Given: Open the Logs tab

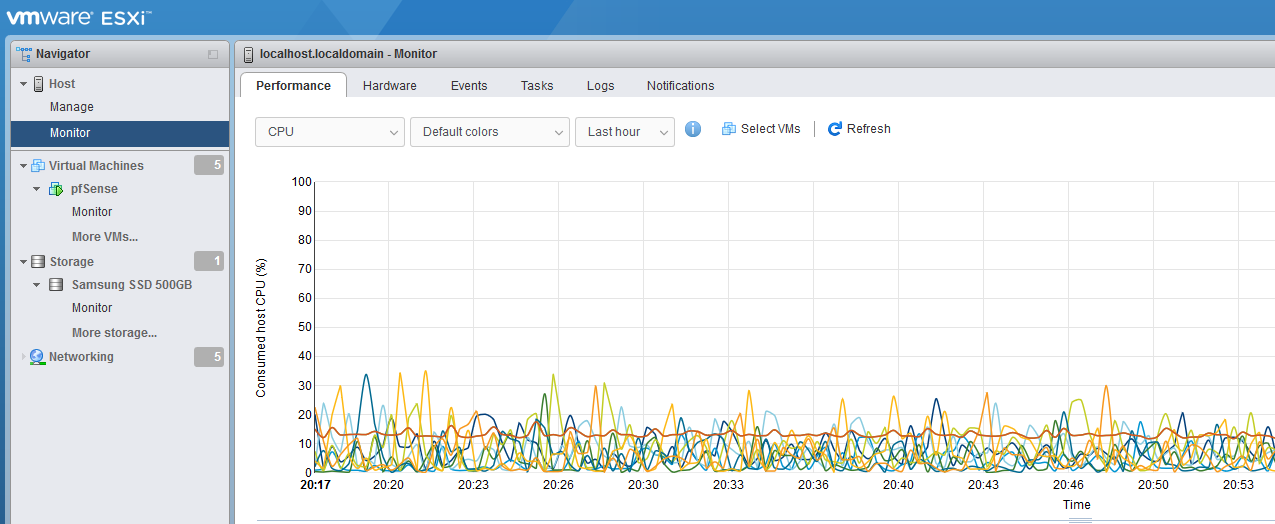Looking at the screenshot, I should coord(600,86).
